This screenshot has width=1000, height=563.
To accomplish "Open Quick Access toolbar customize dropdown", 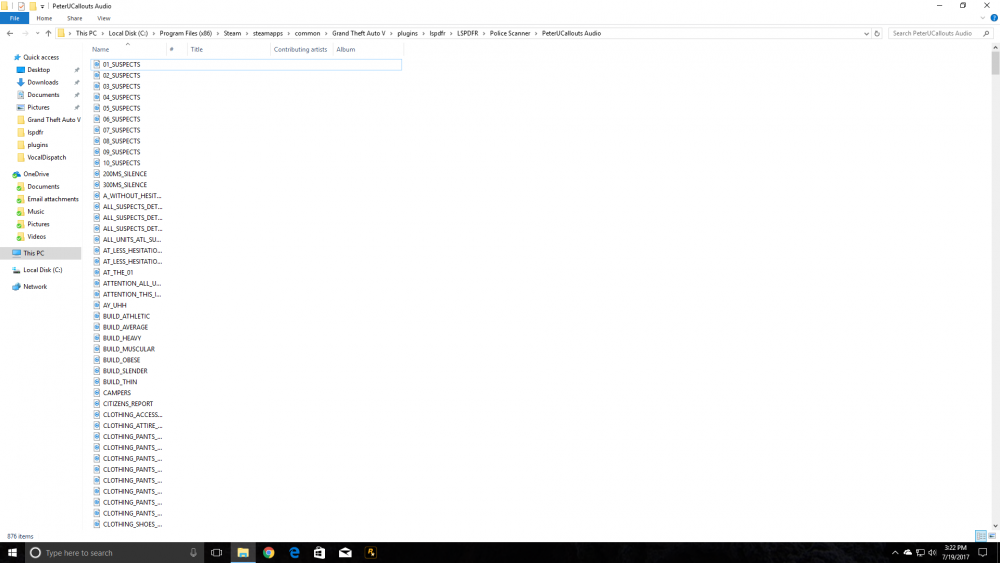I will pos(42,6).
